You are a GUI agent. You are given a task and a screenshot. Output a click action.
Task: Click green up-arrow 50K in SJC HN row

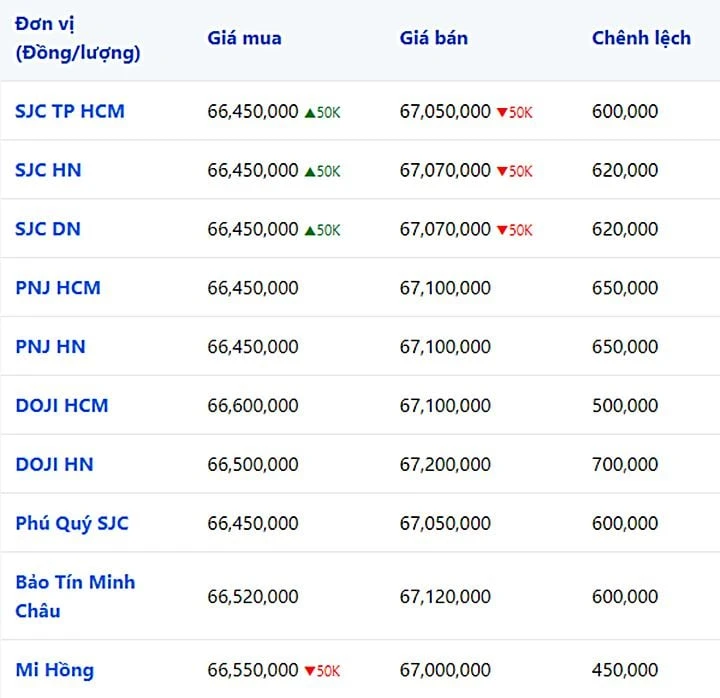[x=322, y=171]
